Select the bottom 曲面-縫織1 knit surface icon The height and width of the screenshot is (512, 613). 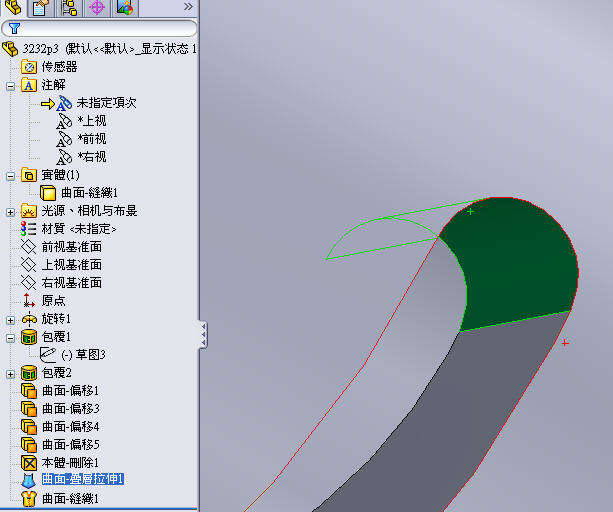point(29,499)
